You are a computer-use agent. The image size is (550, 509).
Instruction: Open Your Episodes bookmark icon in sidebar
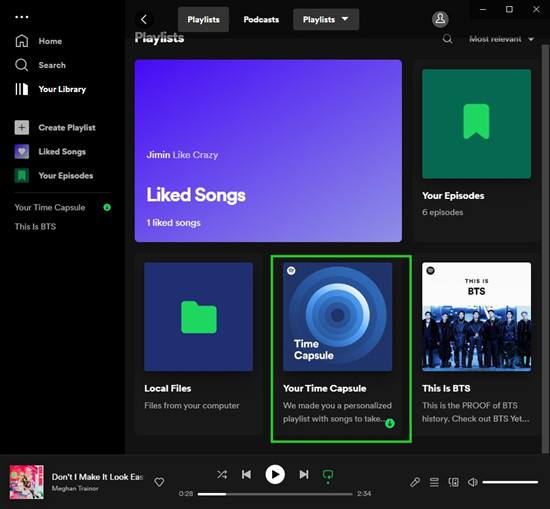pyautogui.click(x=22, y=175)
